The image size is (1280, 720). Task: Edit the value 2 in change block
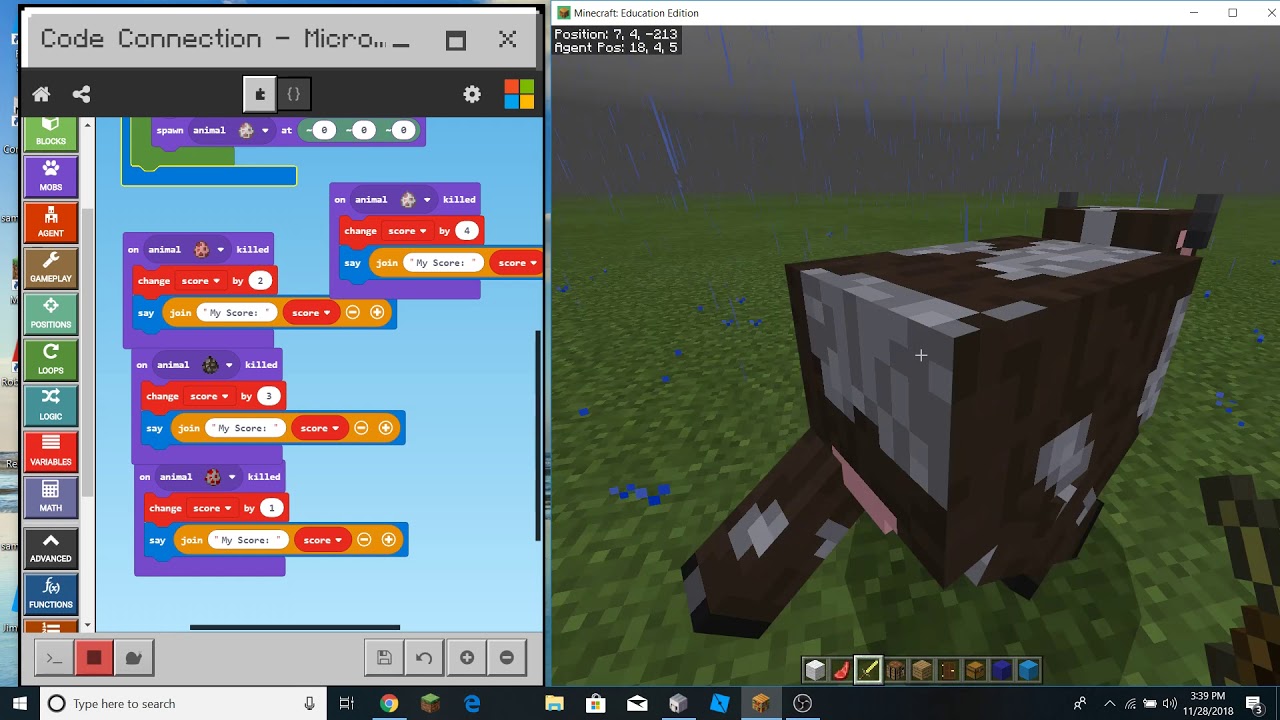[260, 281]
